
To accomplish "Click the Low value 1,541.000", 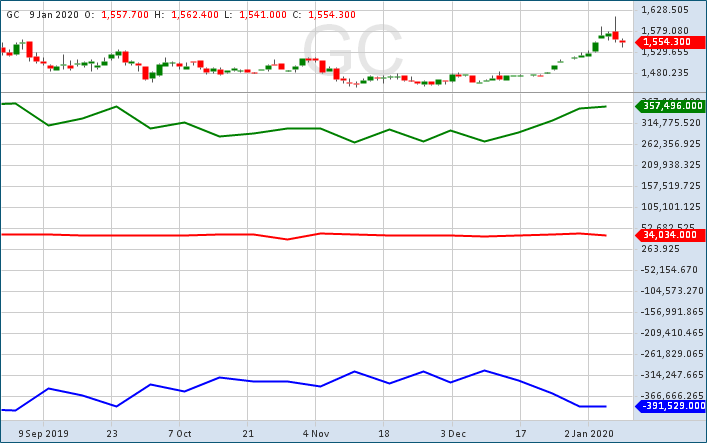I will [x=263, y=15].
